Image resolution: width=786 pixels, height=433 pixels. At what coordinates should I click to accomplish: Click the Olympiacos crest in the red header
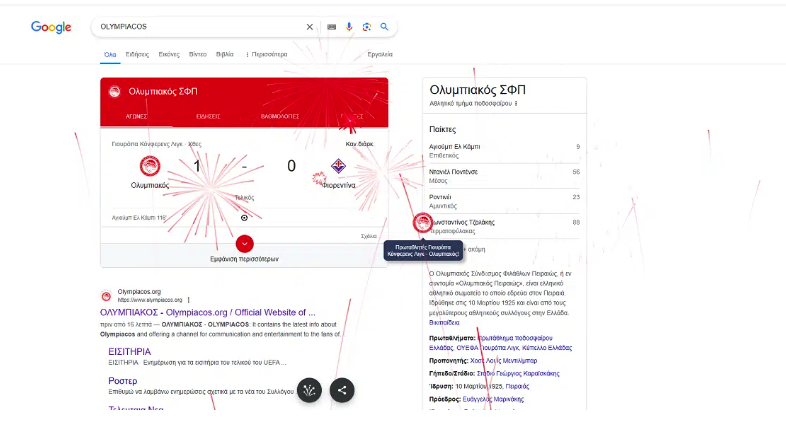coord(115,92)
